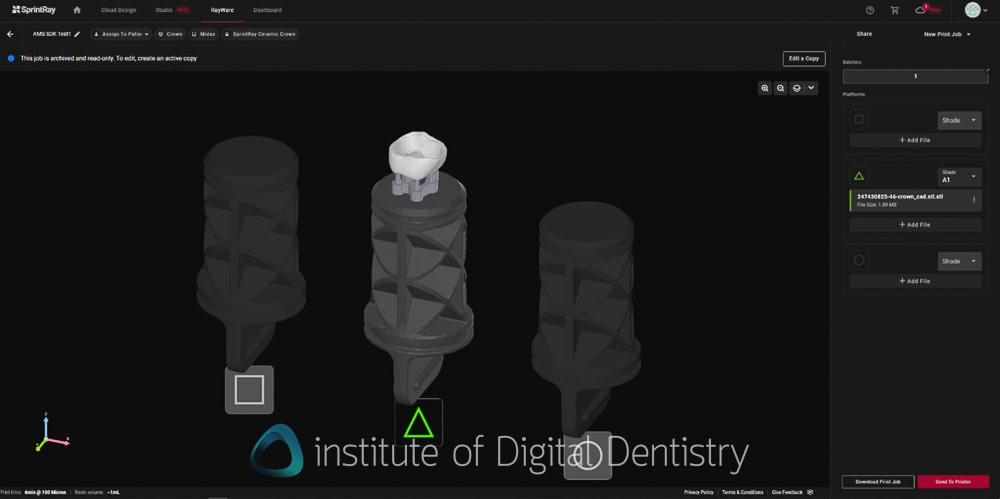Screen dimensions: 1000x499
Task: Open the circle platform Shade dropdown
Action: point(959,261)
